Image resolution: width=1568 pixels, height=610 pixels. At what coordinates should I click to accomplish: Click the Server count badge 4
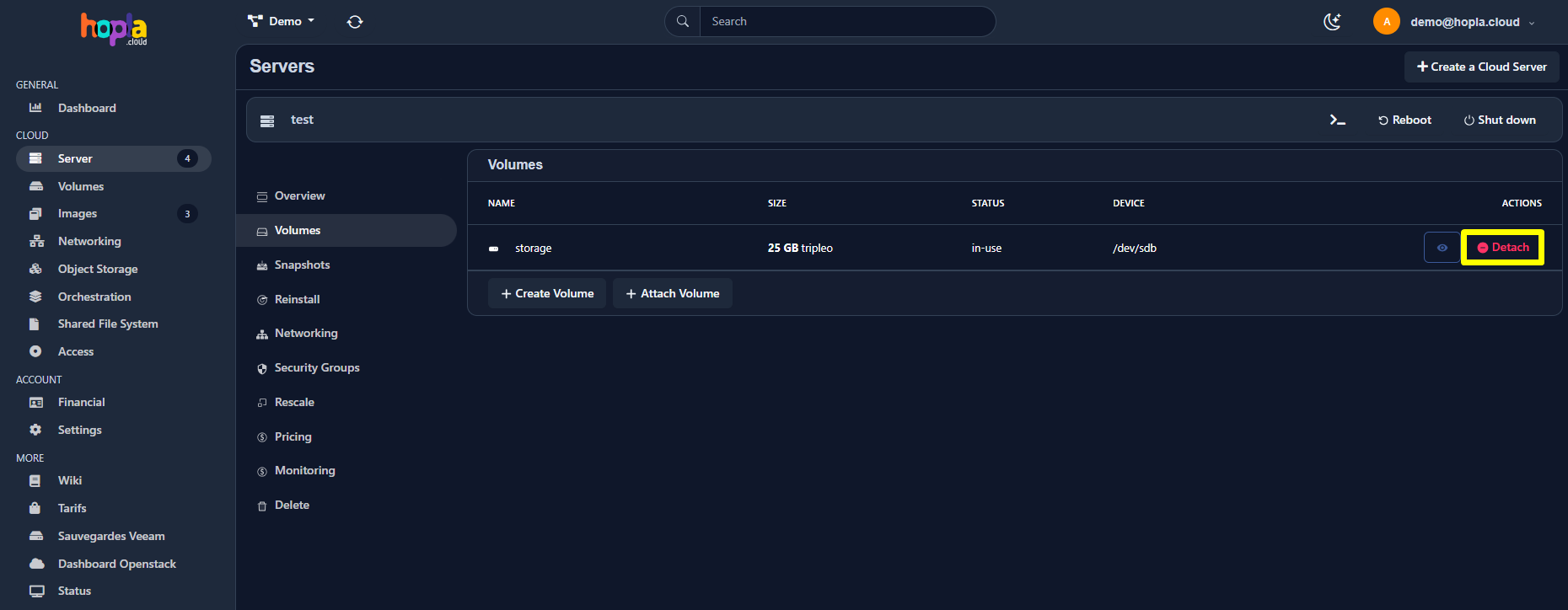187,158
